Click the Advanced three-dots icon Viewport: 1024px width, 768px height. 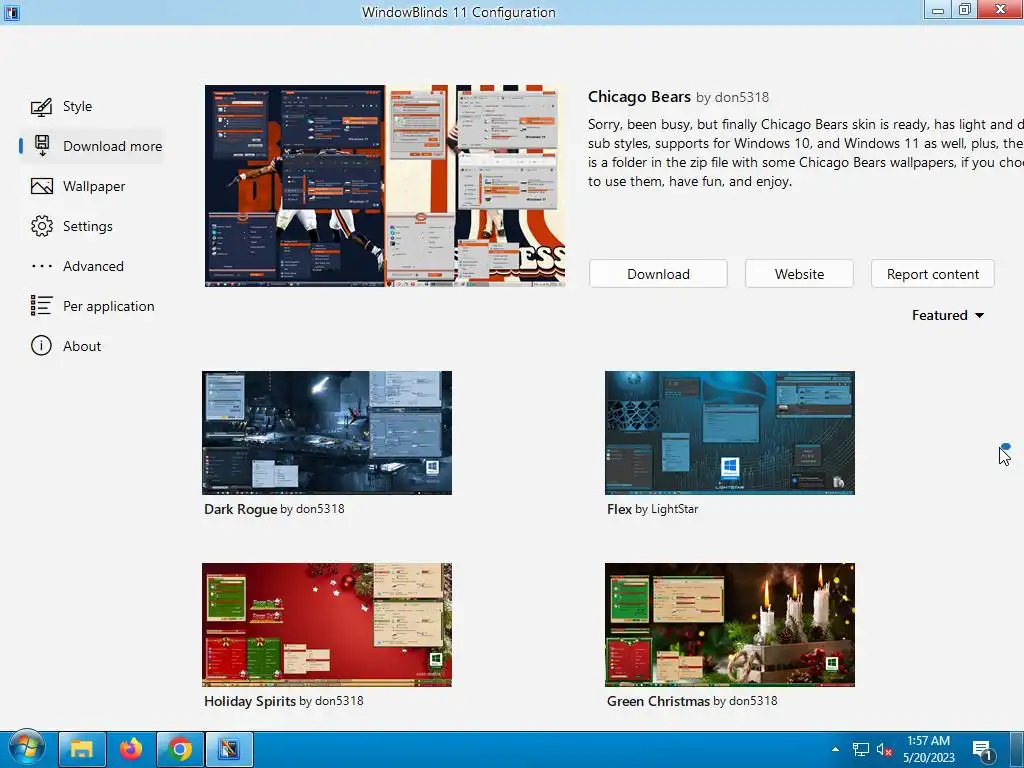42,266
